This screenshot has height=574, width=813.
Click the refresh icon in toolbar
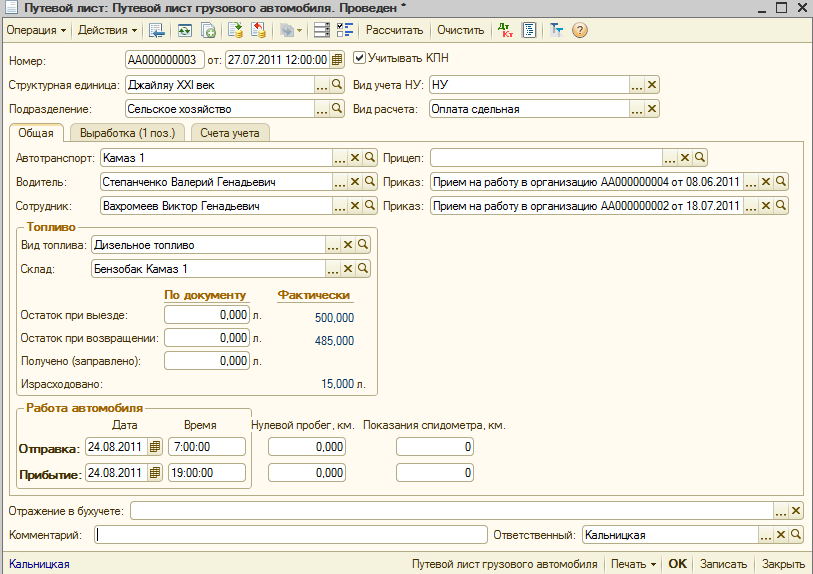(x=184, y=30)
